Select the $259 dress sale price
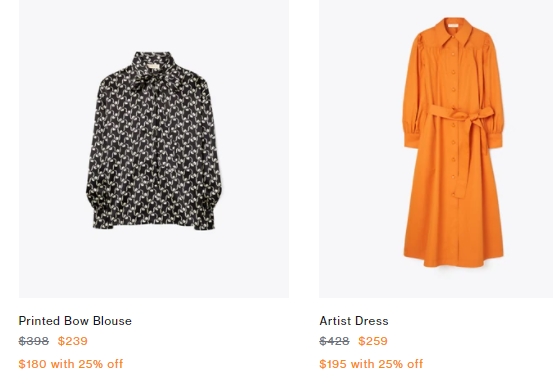This screenshot has width=553, height=388. coord(373,341)
